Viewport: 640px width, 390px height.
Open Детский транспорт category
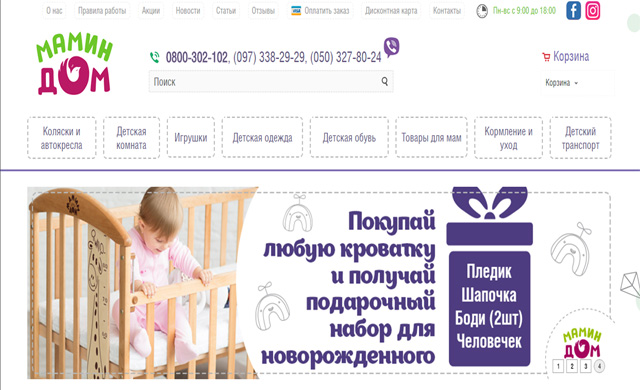[x=580, y=138]
